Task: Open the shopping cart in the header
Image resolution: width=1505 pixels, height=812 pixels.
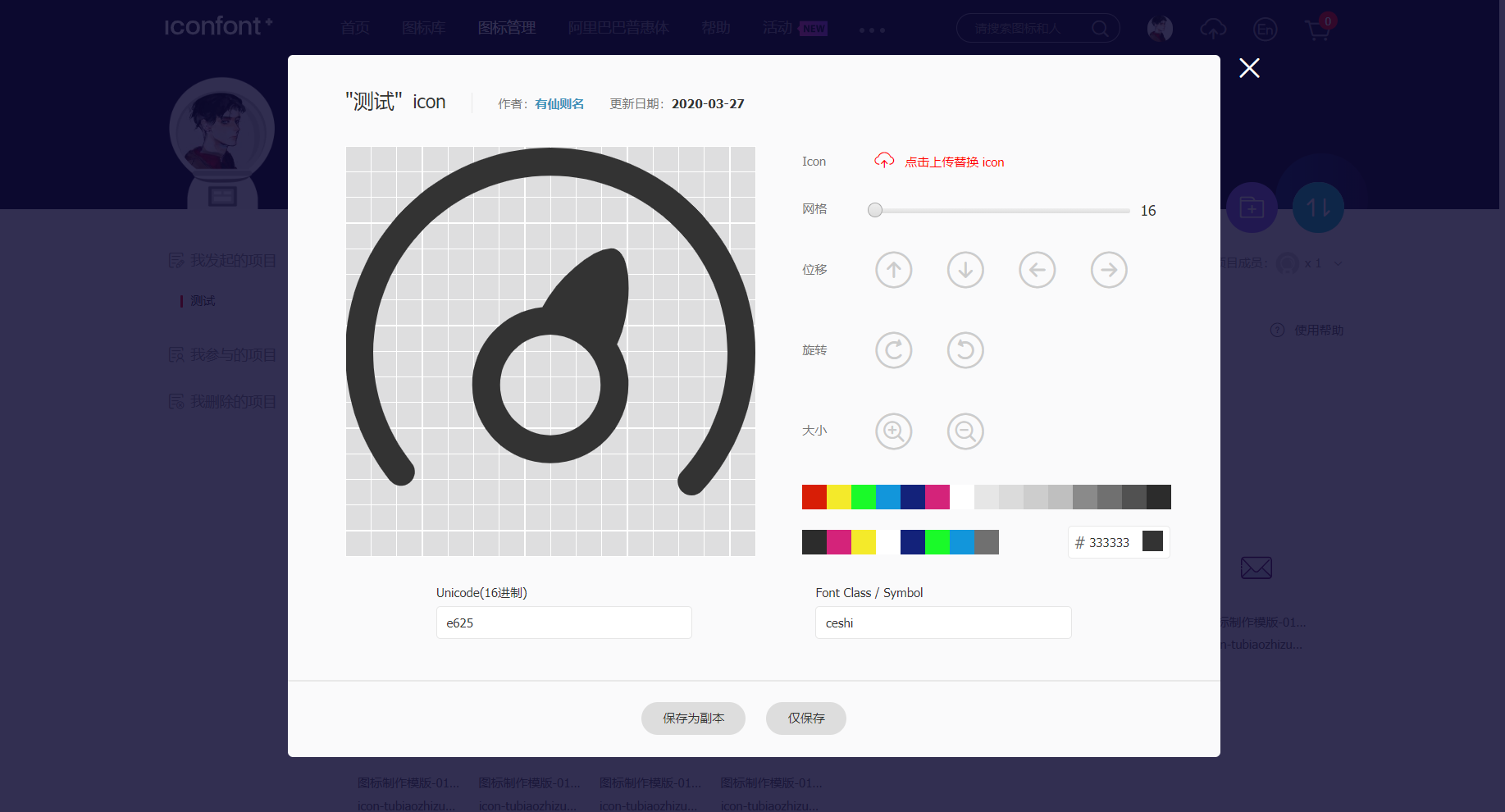Action: click(x=1317, y=30)
